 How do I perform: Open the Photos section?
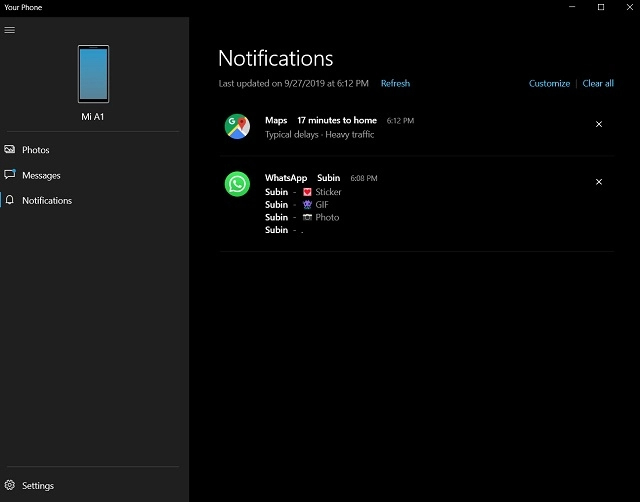pyautogui.click(x=35, y=150)
